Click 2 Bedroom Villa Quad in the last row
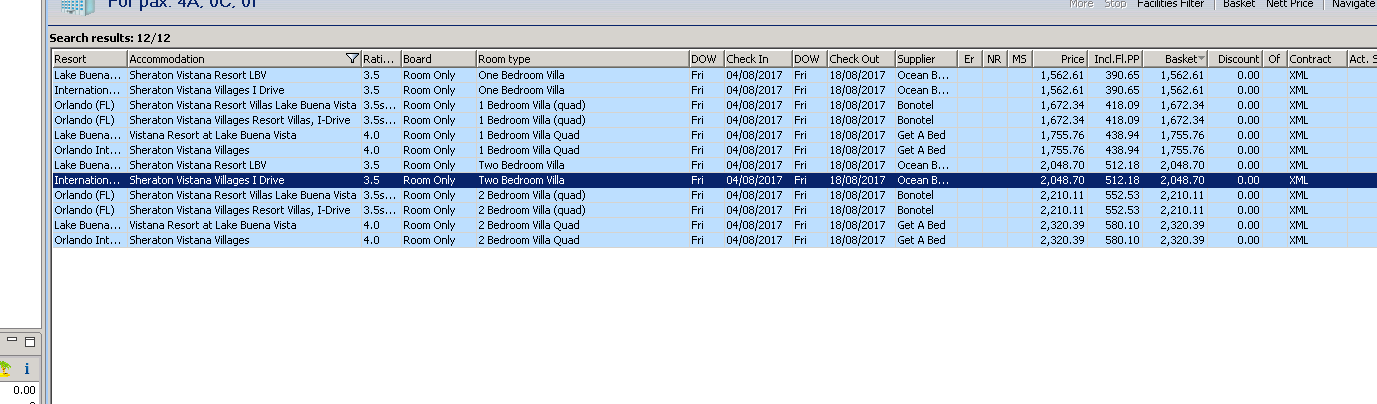This screenshot has height=404, width=1377. pyautogui.click(x=528, y=240)
